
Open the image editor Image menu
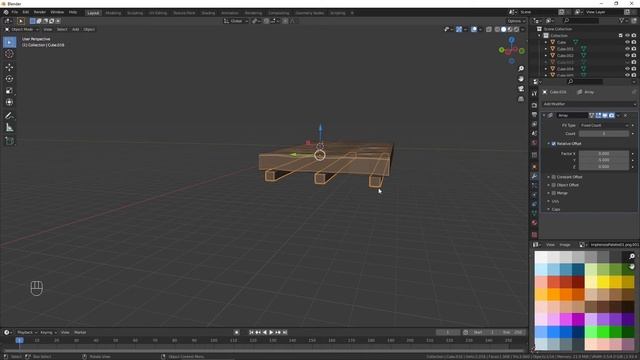click(565, 245)
